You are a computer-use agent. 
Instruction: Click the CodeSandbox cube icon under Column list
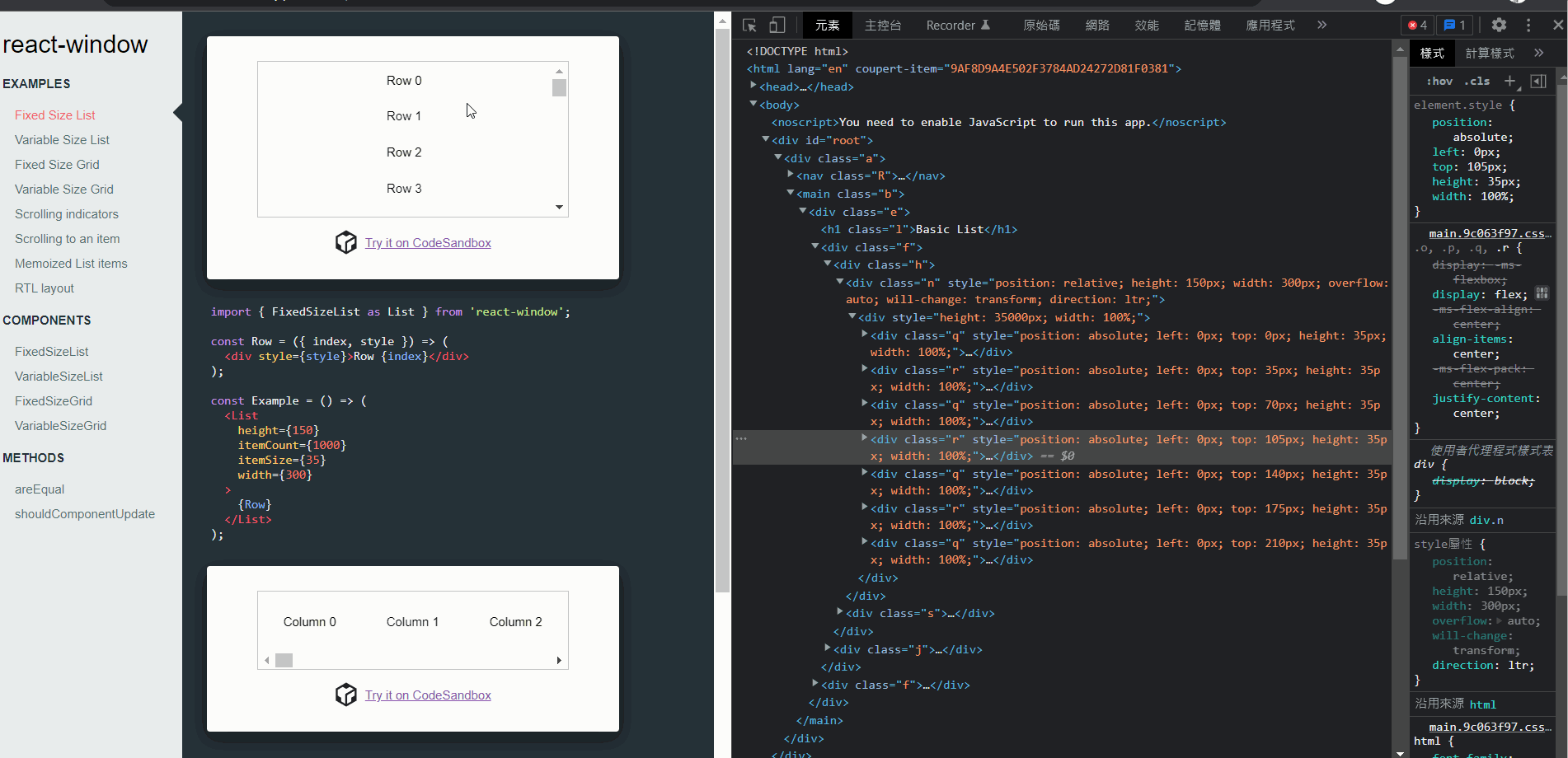pyautogui.click(x=346, y=695)
